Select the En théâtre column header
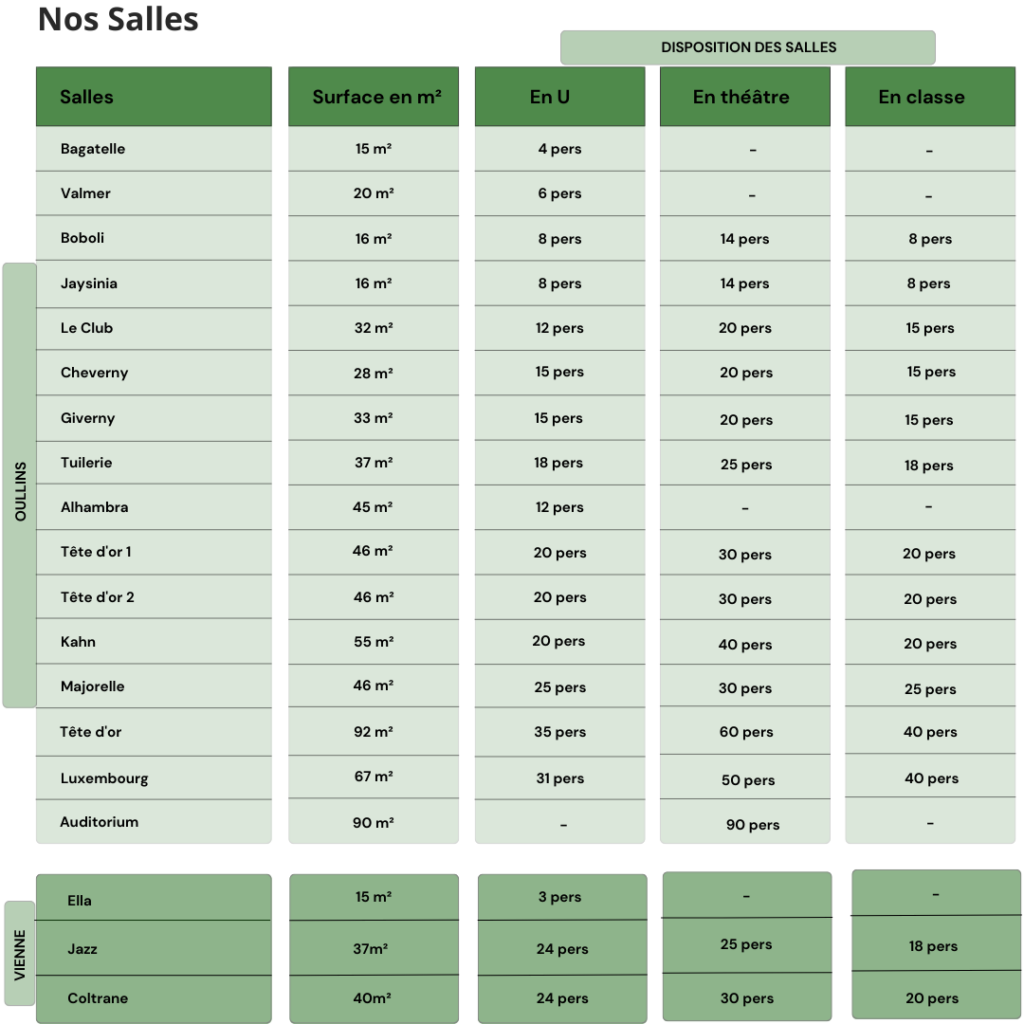This screenshot has height=1024, width=1024. 745,97
